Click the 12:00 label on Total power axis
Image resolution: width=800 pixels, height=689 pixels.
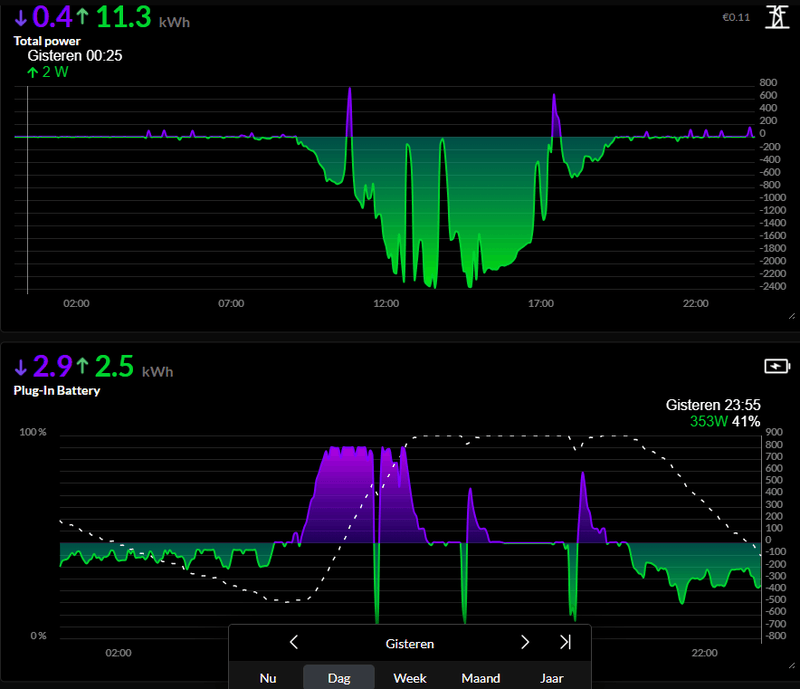point(386,303)
